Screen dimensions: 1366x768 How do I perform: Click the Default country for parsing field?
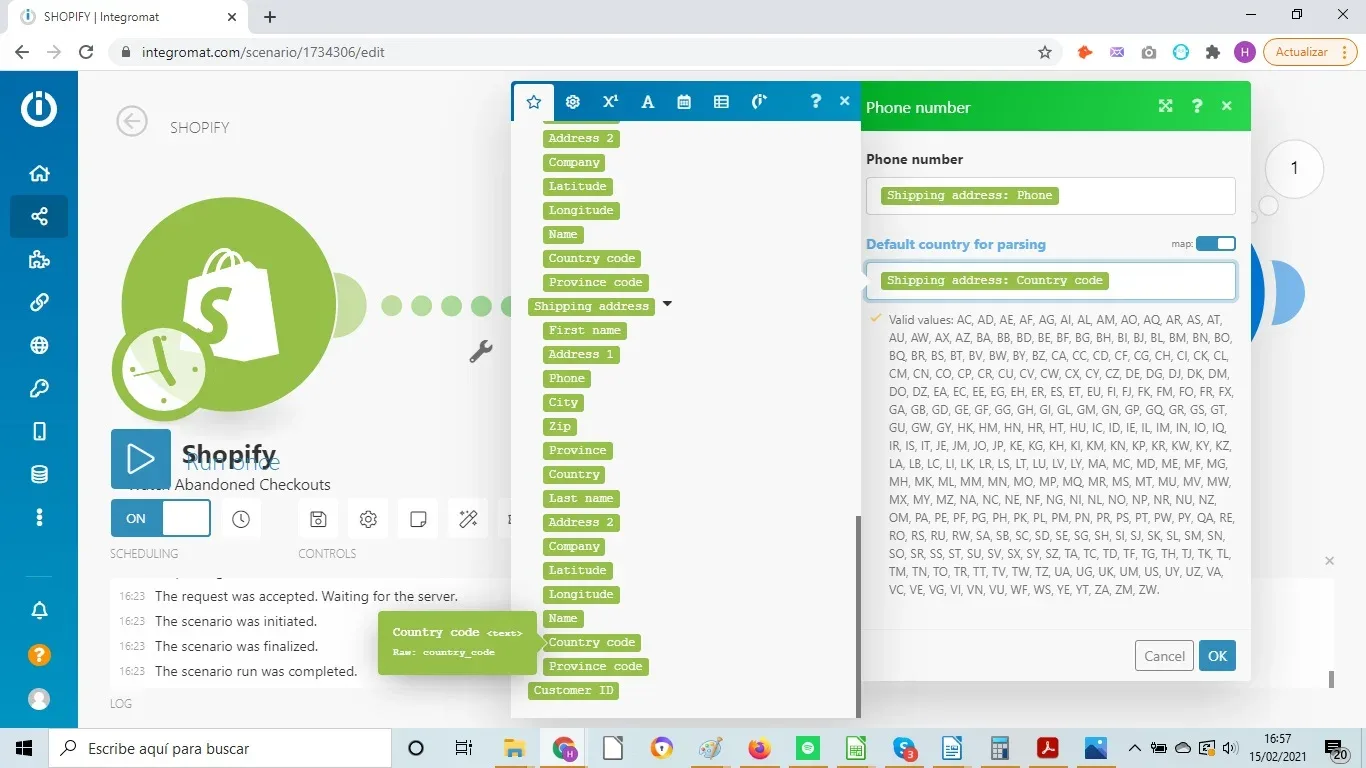[x=1051, y=281]
